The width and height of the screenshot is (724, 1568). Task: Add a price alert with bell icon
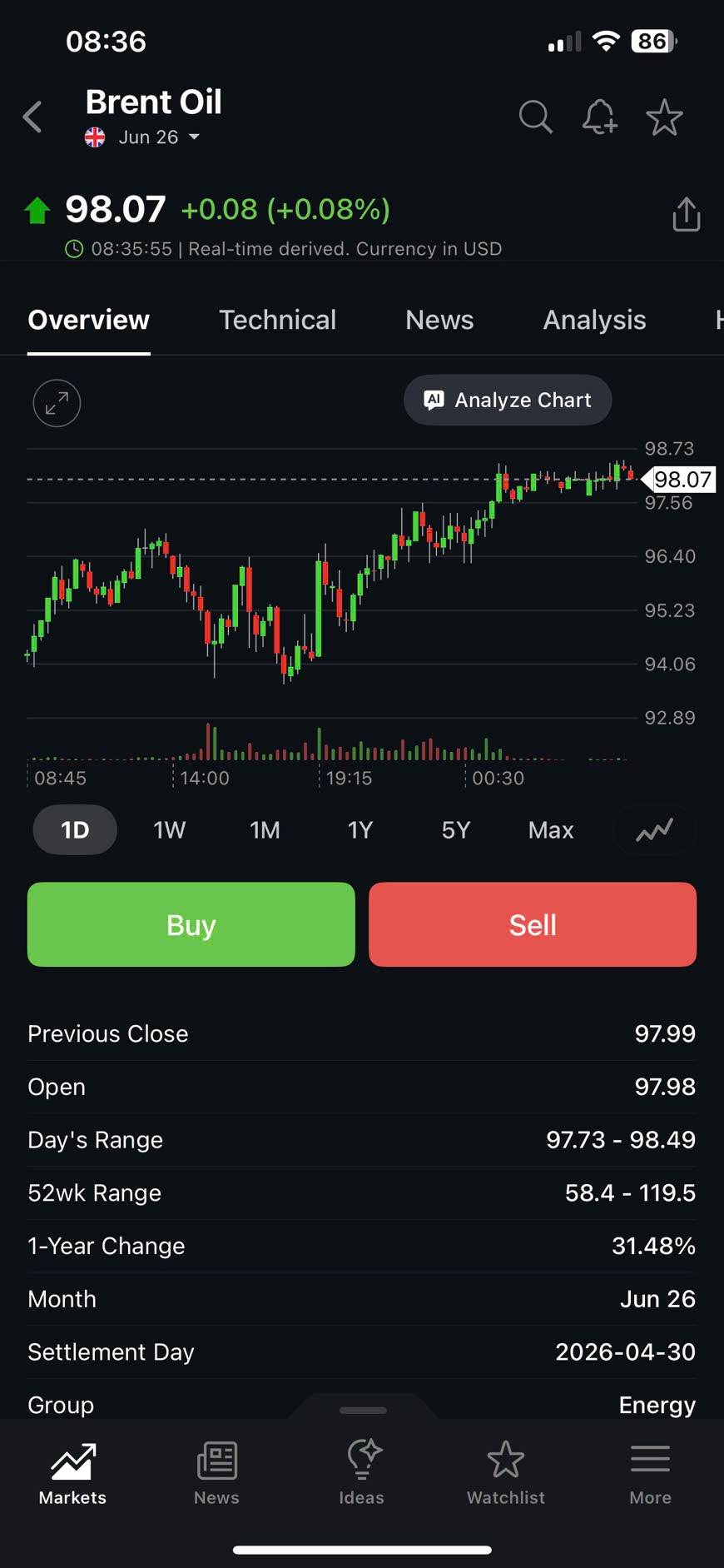click(x=599, y=117)
